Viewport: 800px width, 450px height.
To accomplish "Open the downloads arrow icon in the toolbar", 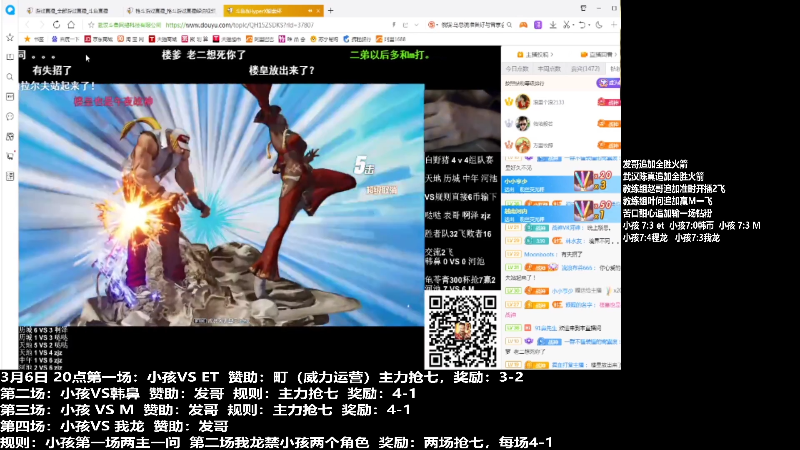I will click(553, 24).
